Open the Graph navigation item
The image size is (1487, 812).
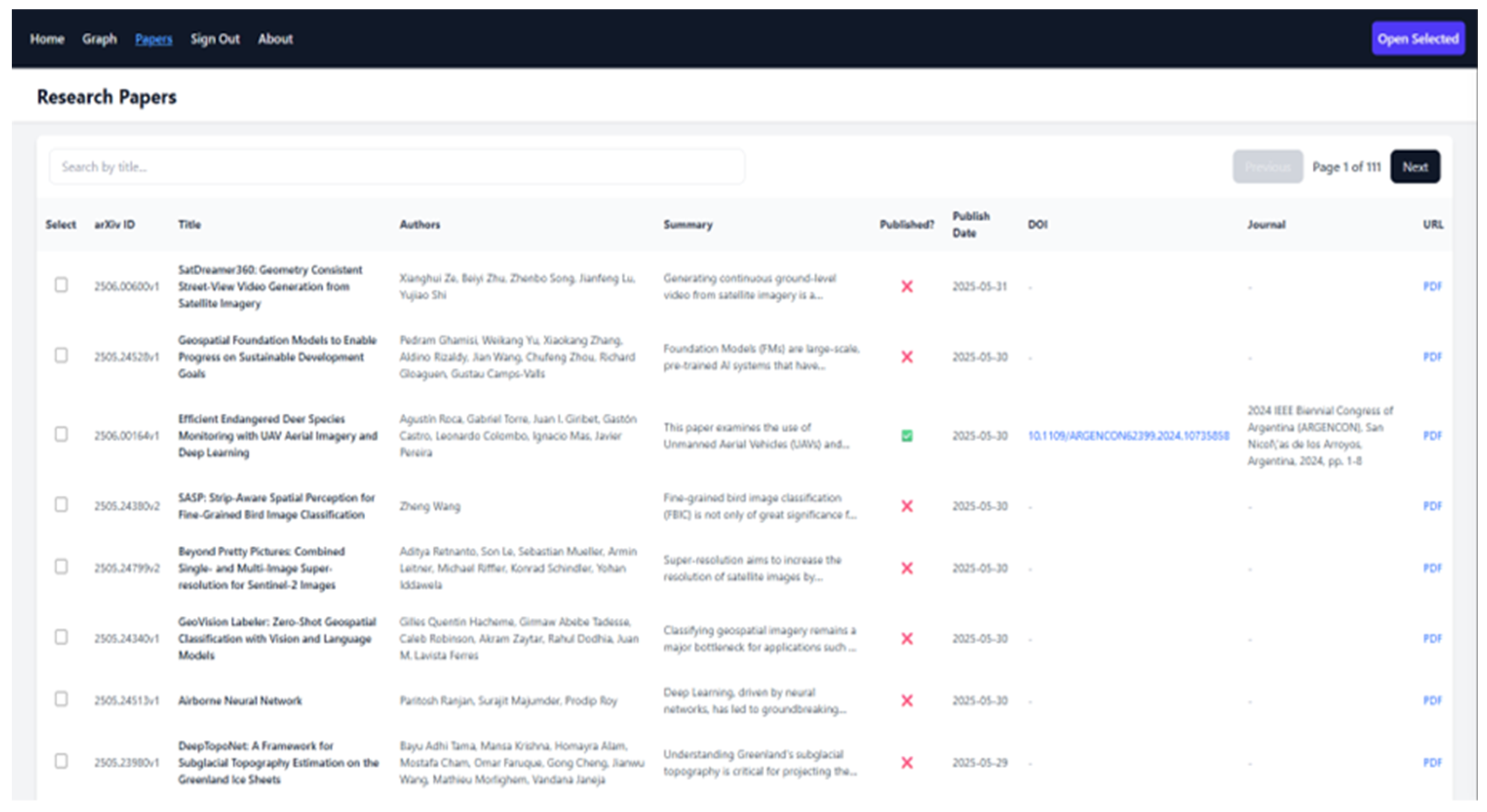click(x=99, y=39)
